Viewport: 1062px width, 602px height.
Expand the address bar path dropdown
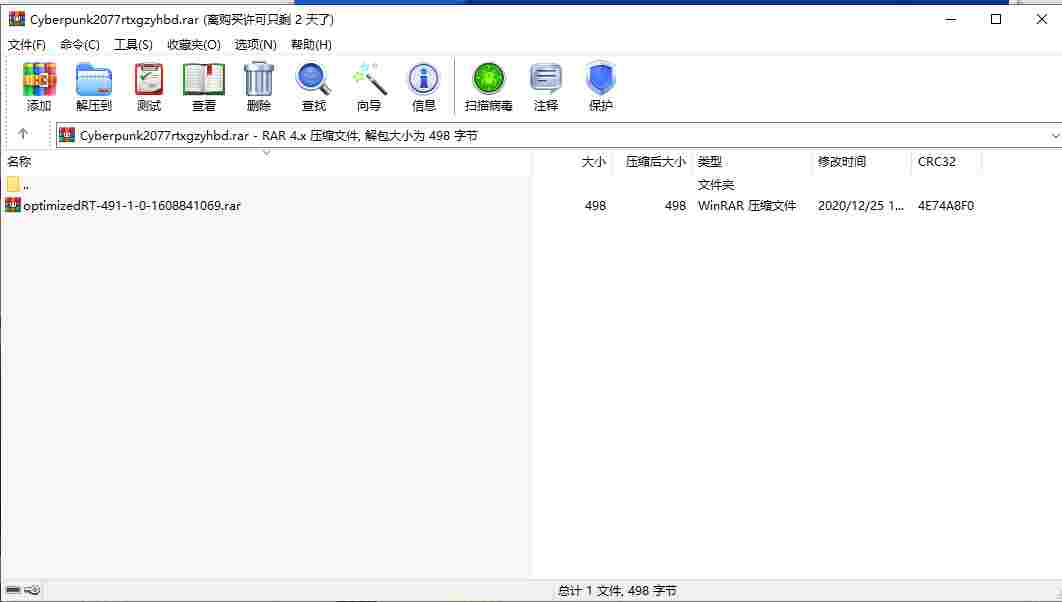pos(1055,136)
